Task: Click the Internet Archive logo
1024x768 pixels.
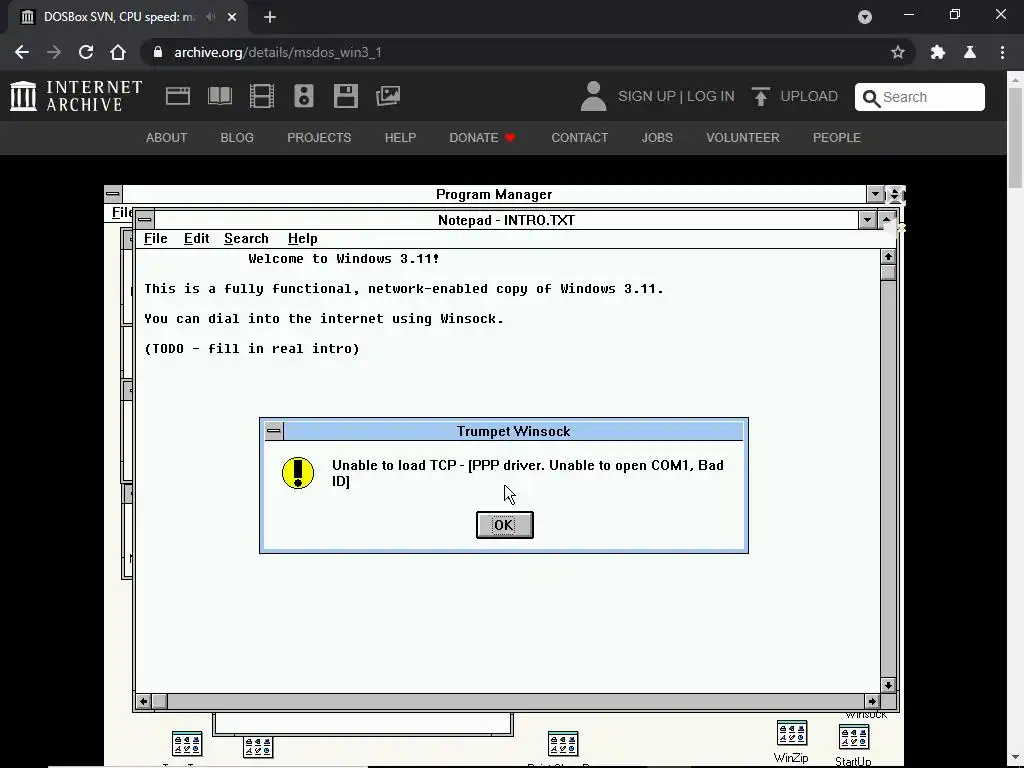Action: [x=76, y=96]
